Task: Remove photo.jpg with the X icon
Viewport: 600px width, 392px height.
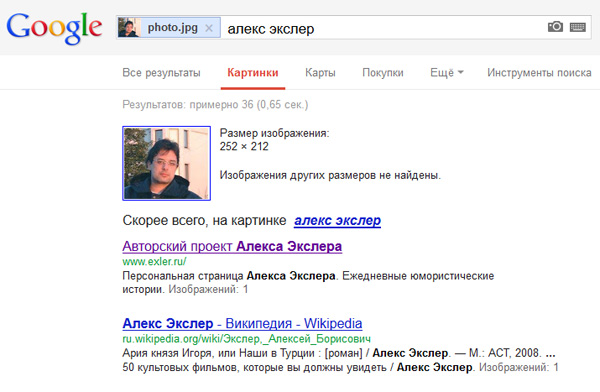Action: [x=209, y=28]
